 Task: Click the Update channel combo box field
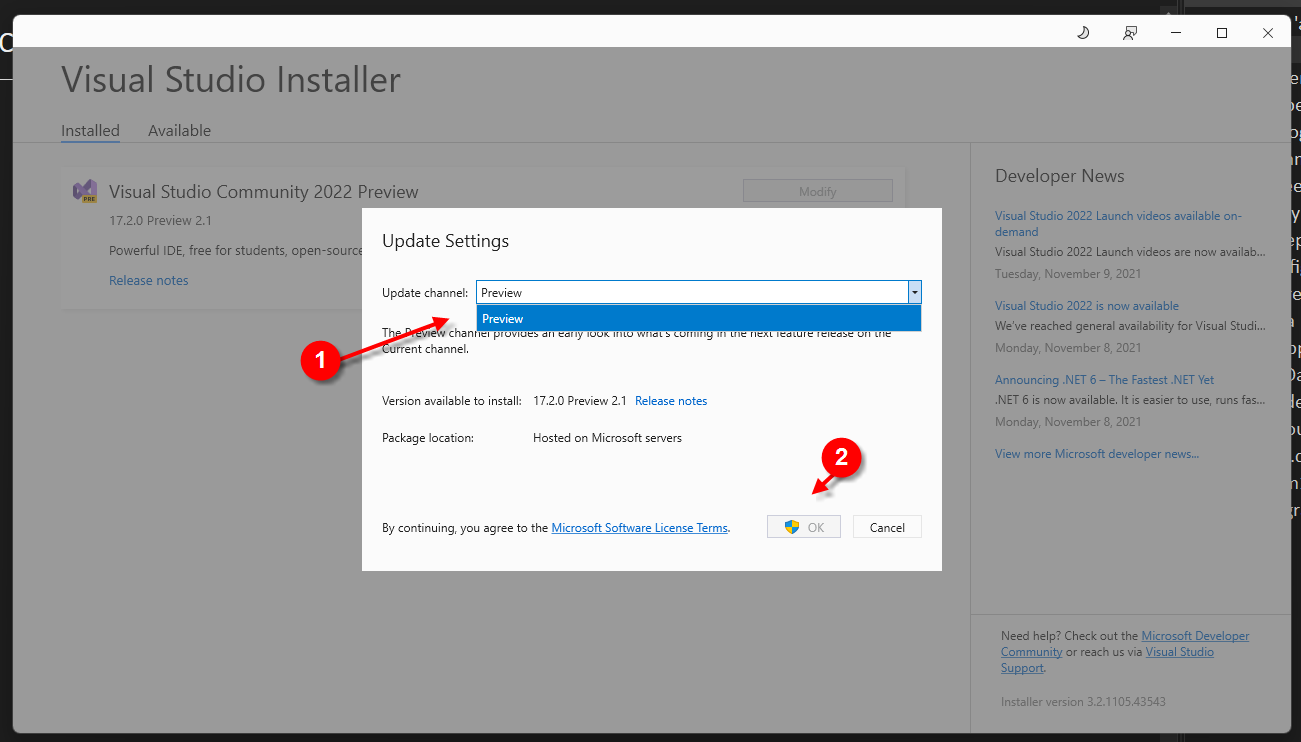[x=699, y=292]
